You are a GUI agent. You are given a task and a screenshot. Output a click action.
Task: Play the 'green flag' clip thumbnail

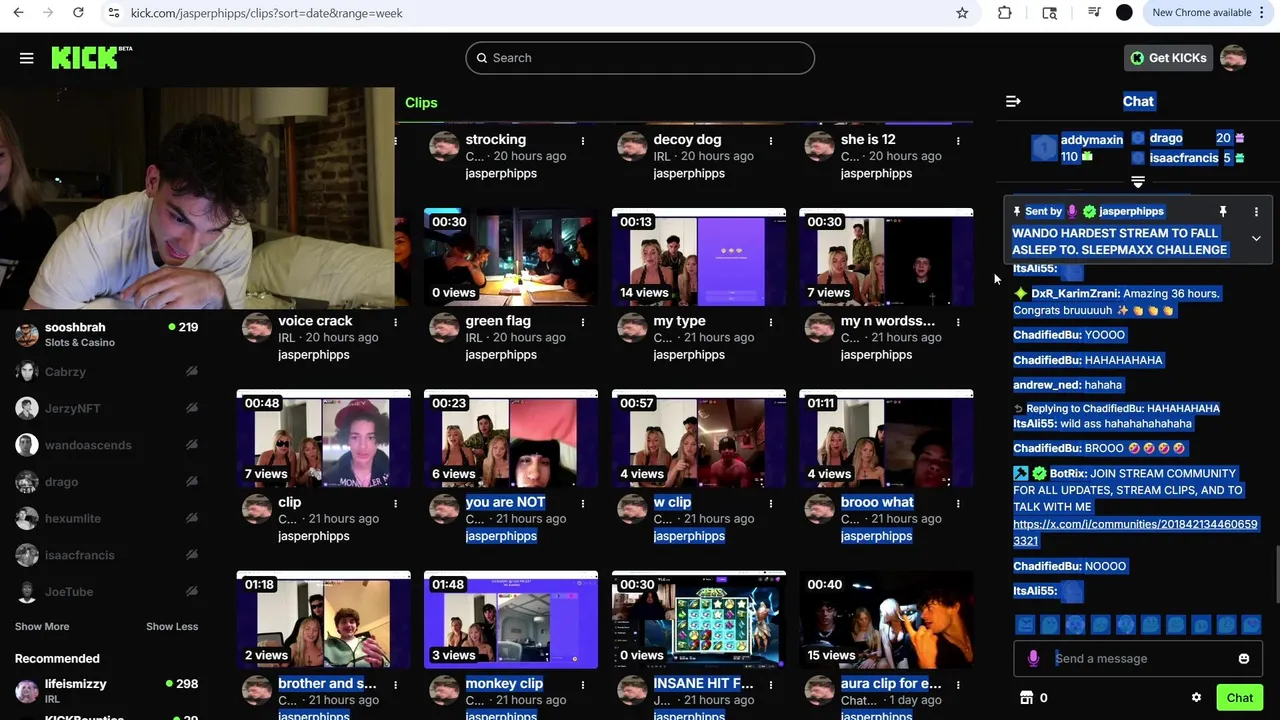tap(511, 257)
